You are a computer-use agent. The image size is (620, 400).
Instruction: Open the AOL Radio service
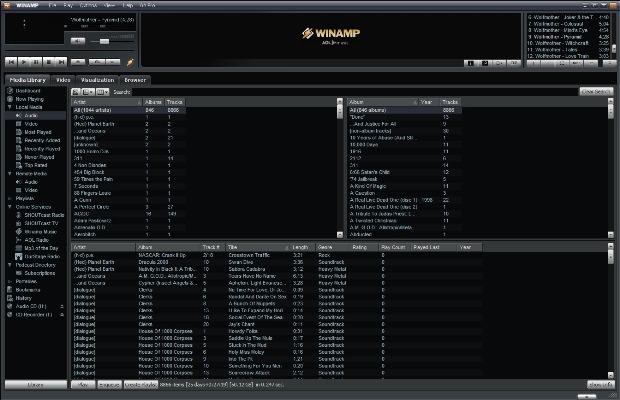[36, 240]
